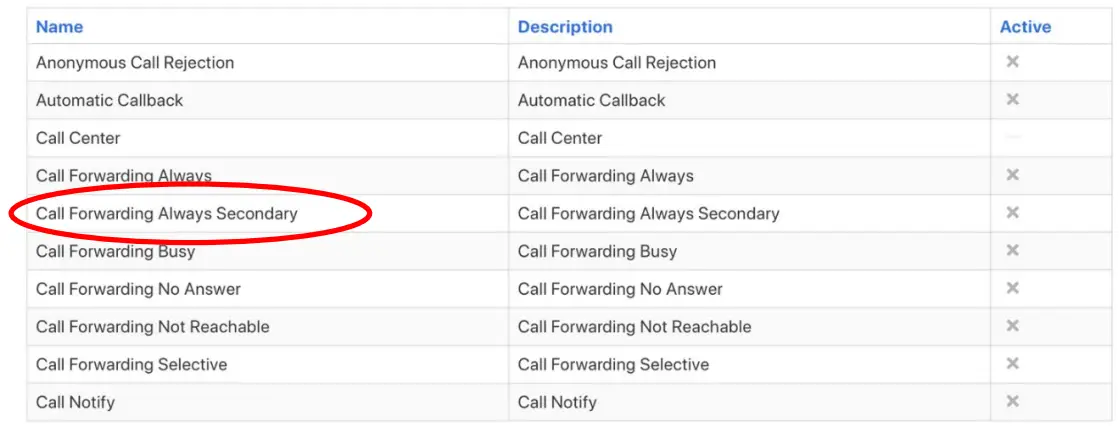This screenshot has height=426, width=1119.
Task: Click the X icon in Call Forwarding Busy row
Action: 1012,251
